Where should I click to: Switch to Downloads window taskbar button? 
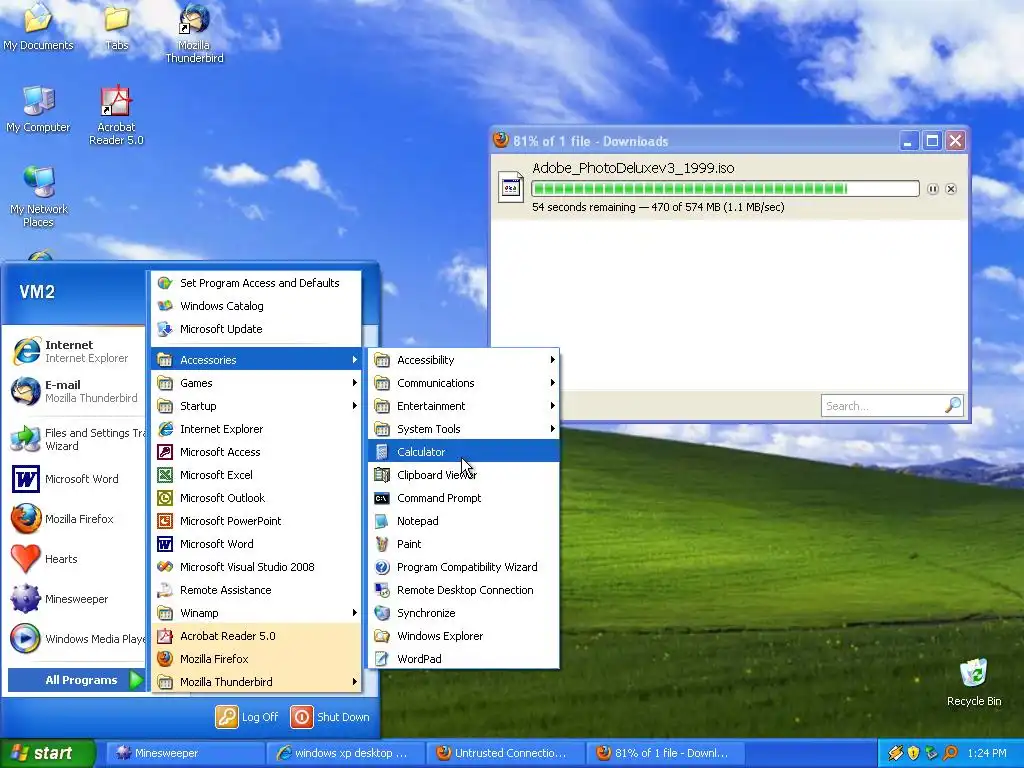pyautogui.click(x=667, y=753)
